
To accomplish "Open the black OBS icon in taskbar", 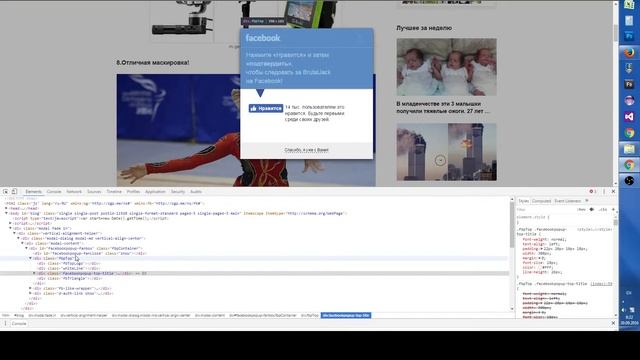I will pyautogui.click(x=629, y=180).
